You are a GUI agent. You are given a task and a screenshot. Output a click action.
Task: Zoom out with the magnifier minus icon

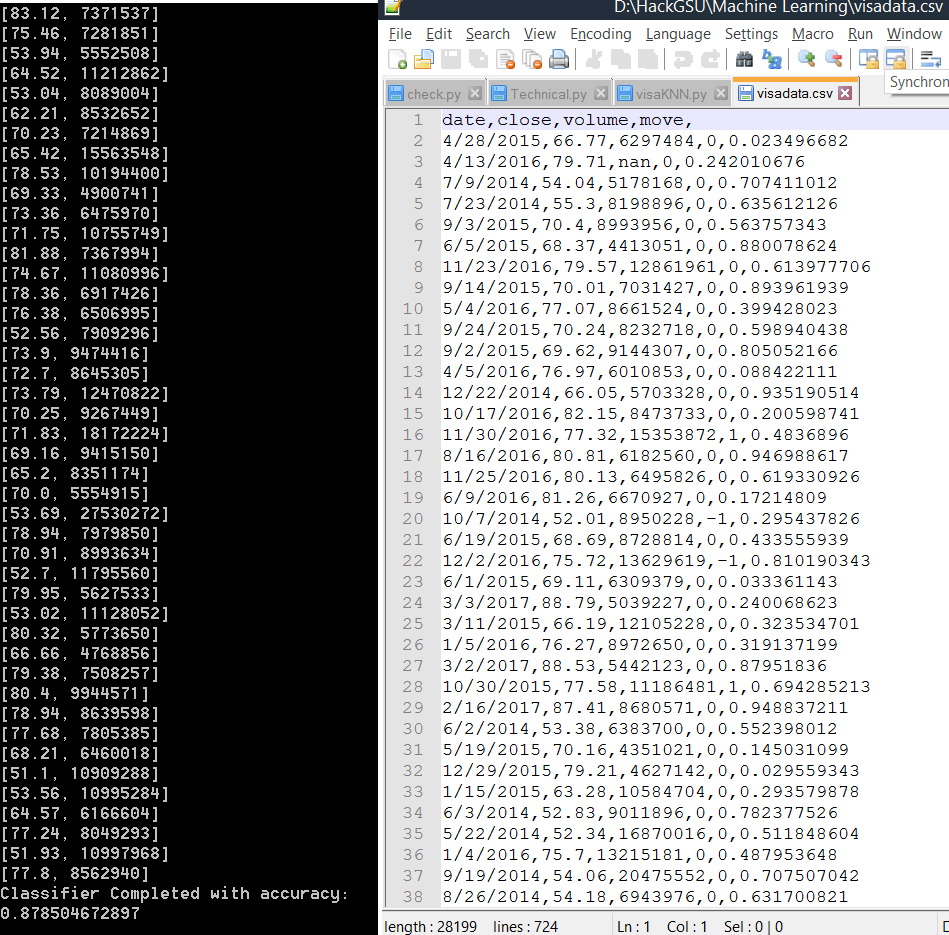click(833, 59)
